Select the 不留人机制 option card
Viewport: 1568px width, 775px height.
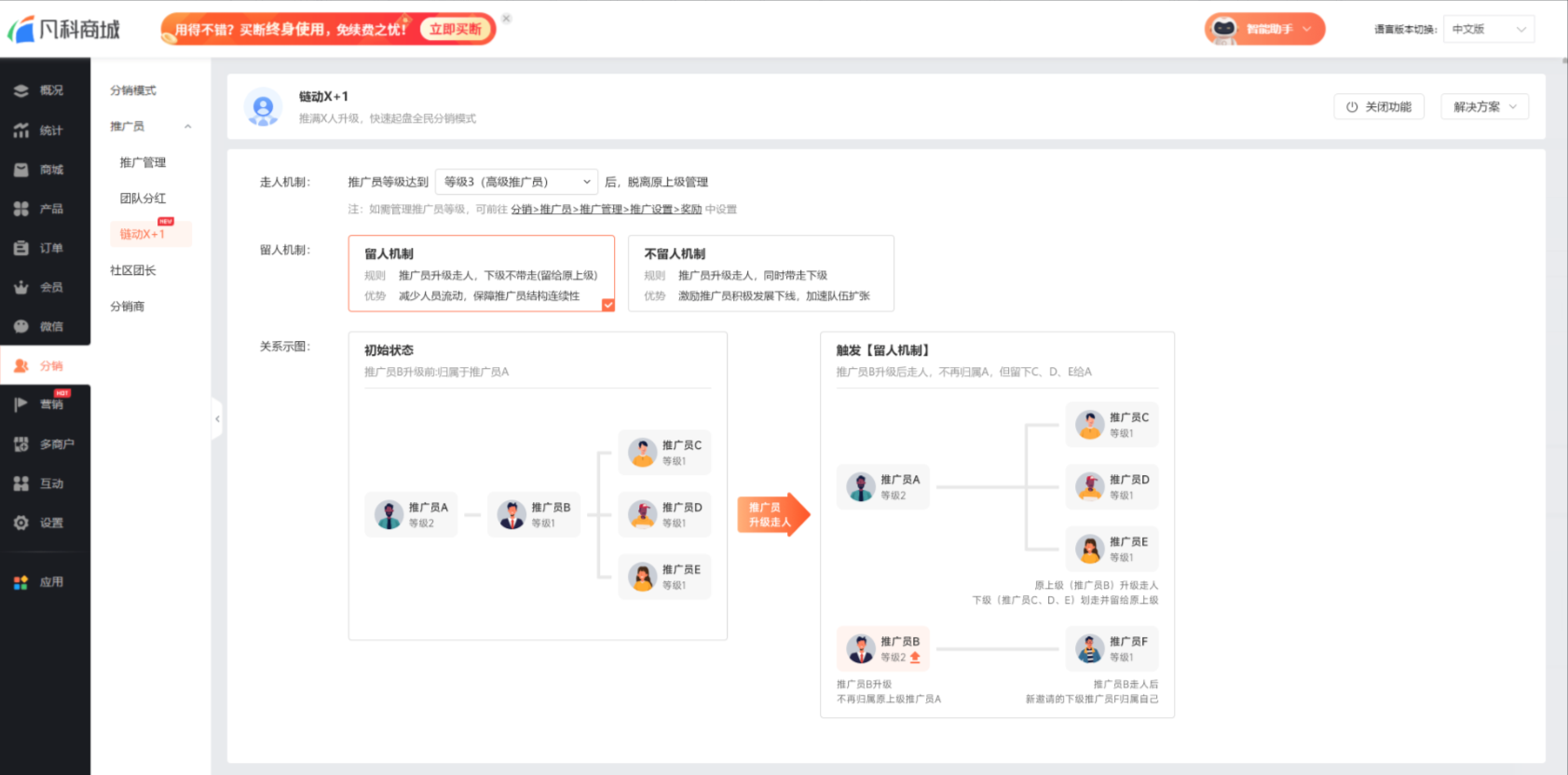click(x=761, y=273)
